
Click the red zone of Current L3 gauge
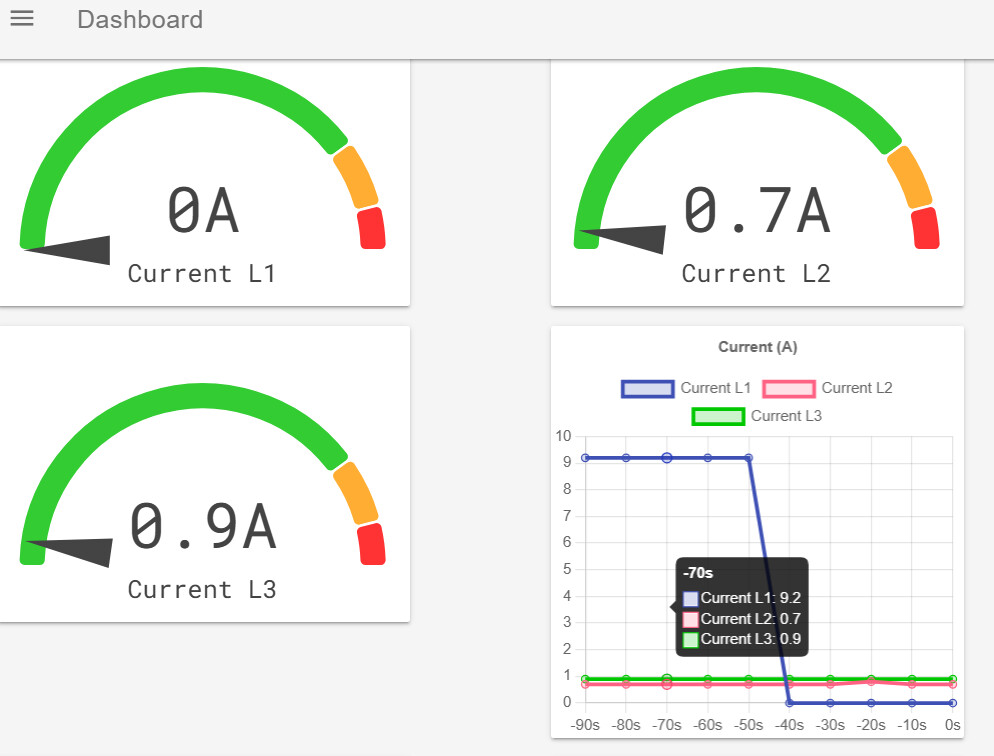[371, 544]
